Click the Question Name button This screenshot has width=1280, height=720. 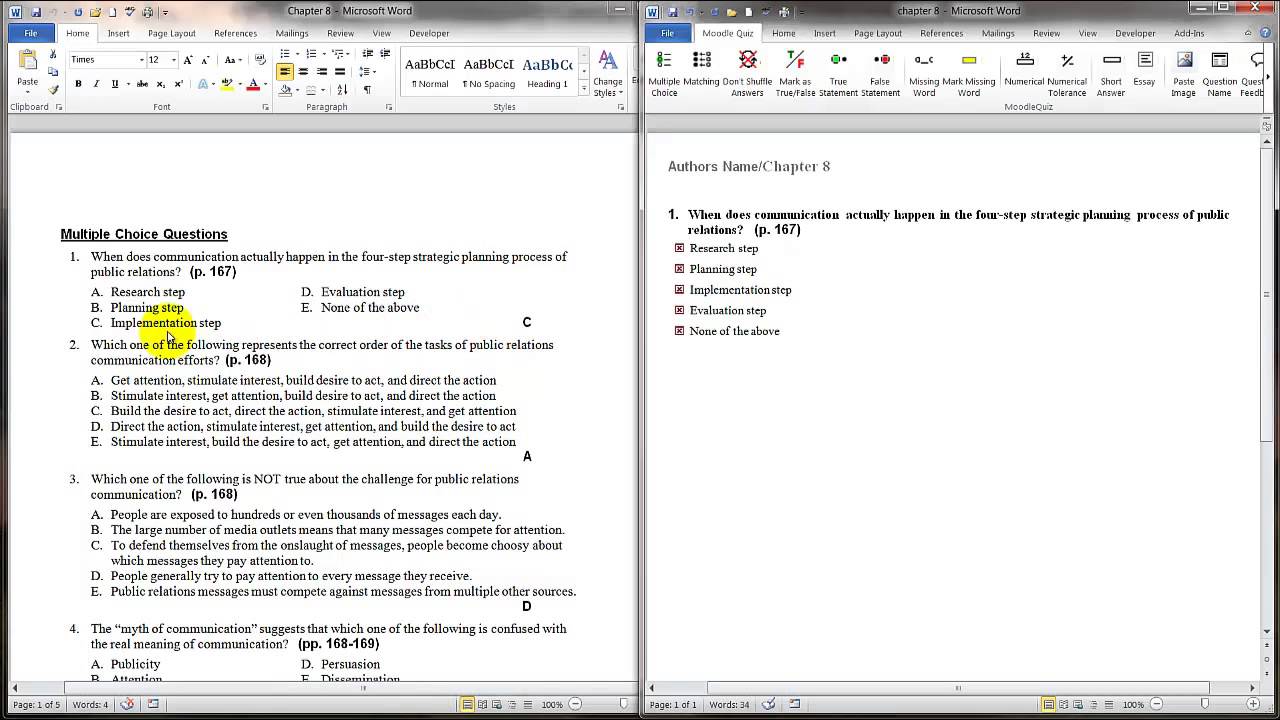point(1219,74)
